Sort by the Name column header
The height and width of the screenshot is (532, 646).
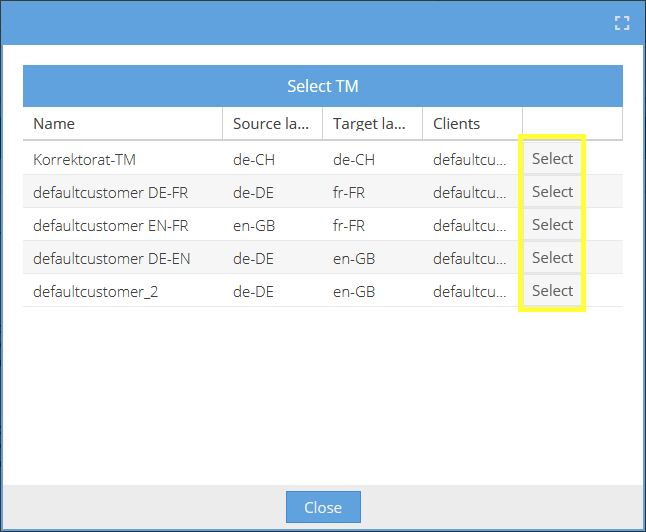pyautogui.click(x=123, y=124)
